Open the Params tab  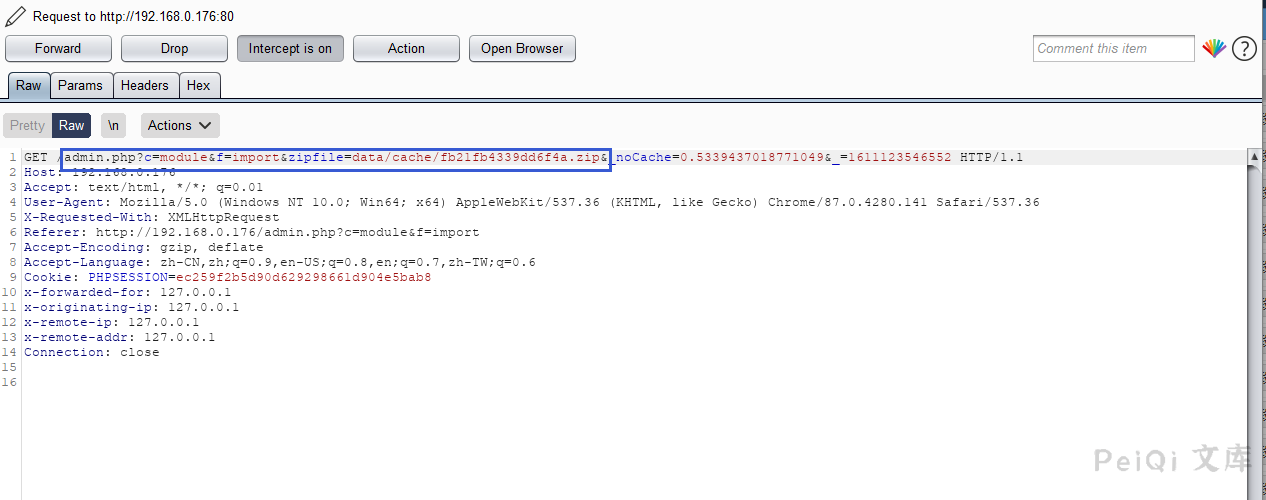(x=80, y=85)
